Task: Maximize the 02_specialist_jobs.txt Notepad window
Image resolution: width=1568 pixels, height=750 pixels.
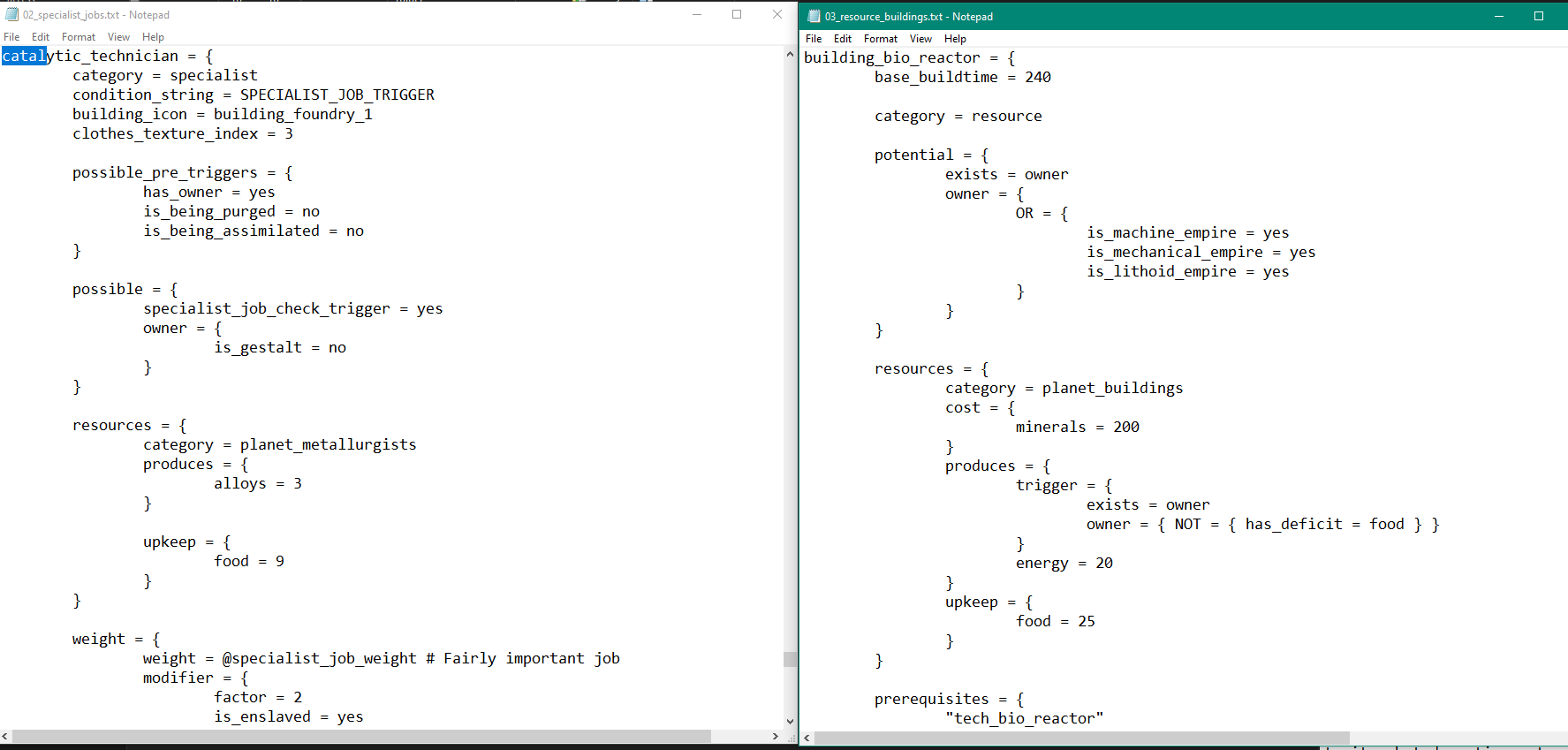Action: pyautogui.click(x=737, y=15)
